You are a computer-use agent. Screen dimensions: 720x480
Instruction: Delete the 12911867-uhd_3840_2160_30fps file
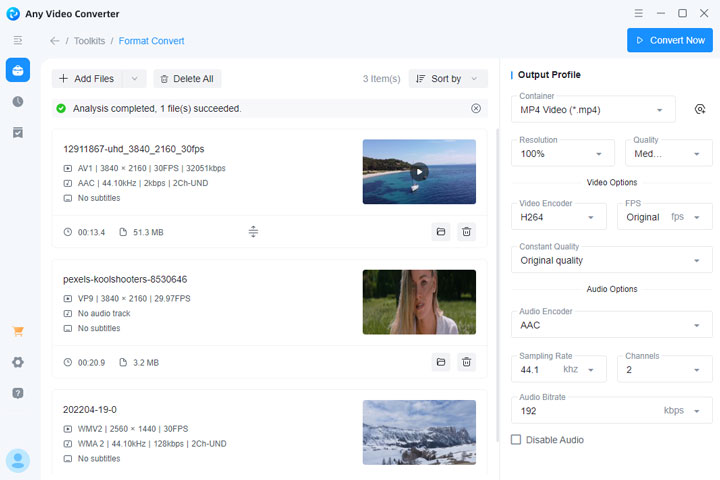pos(467,232)
